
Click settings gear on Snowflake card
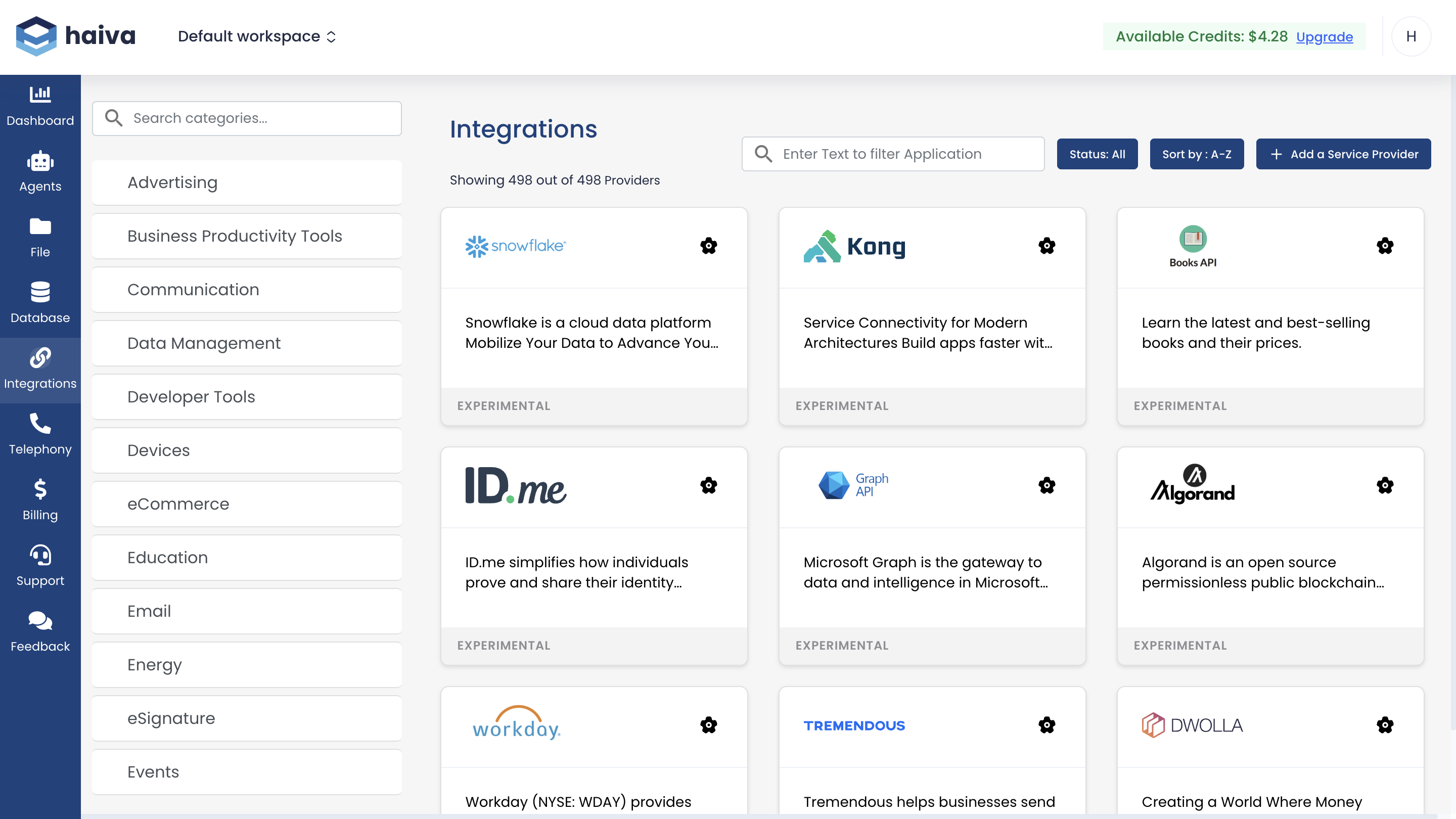point(708,246)
